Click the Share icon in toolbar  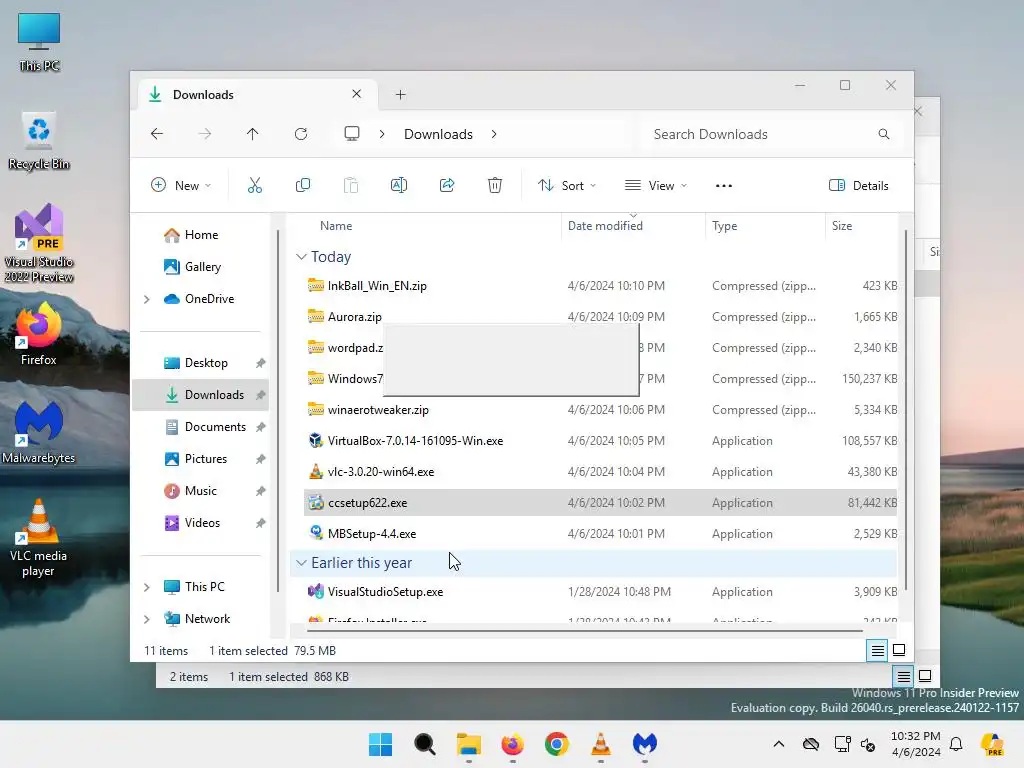pos(447,185)
